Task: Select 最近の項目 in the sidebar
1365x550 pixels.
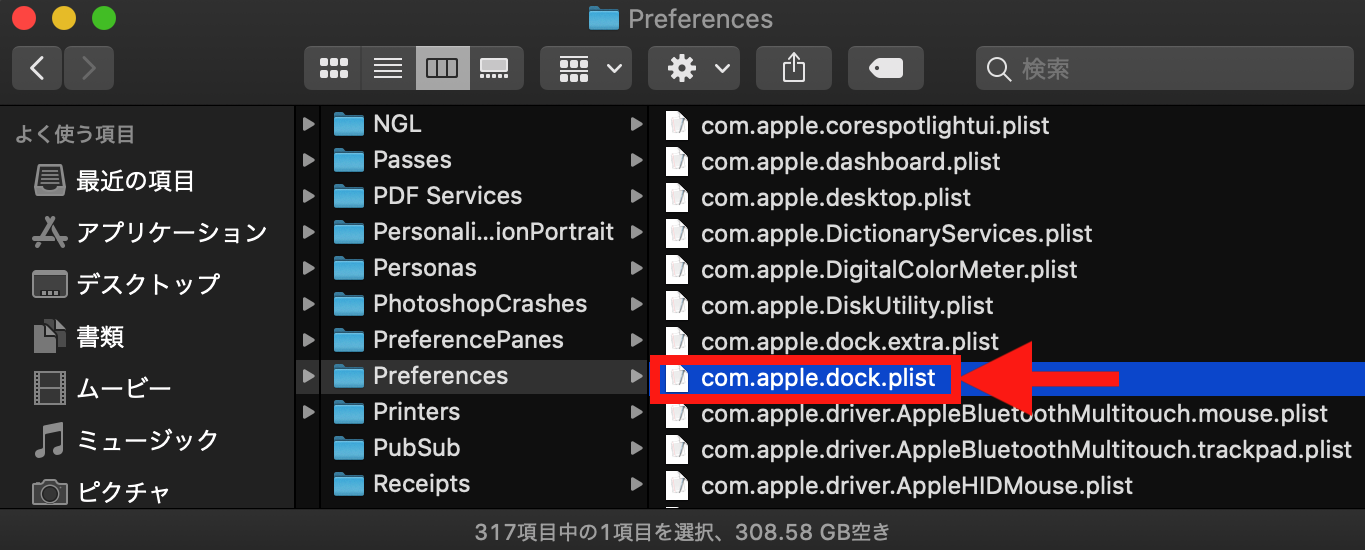Action: tap(135, 181)
